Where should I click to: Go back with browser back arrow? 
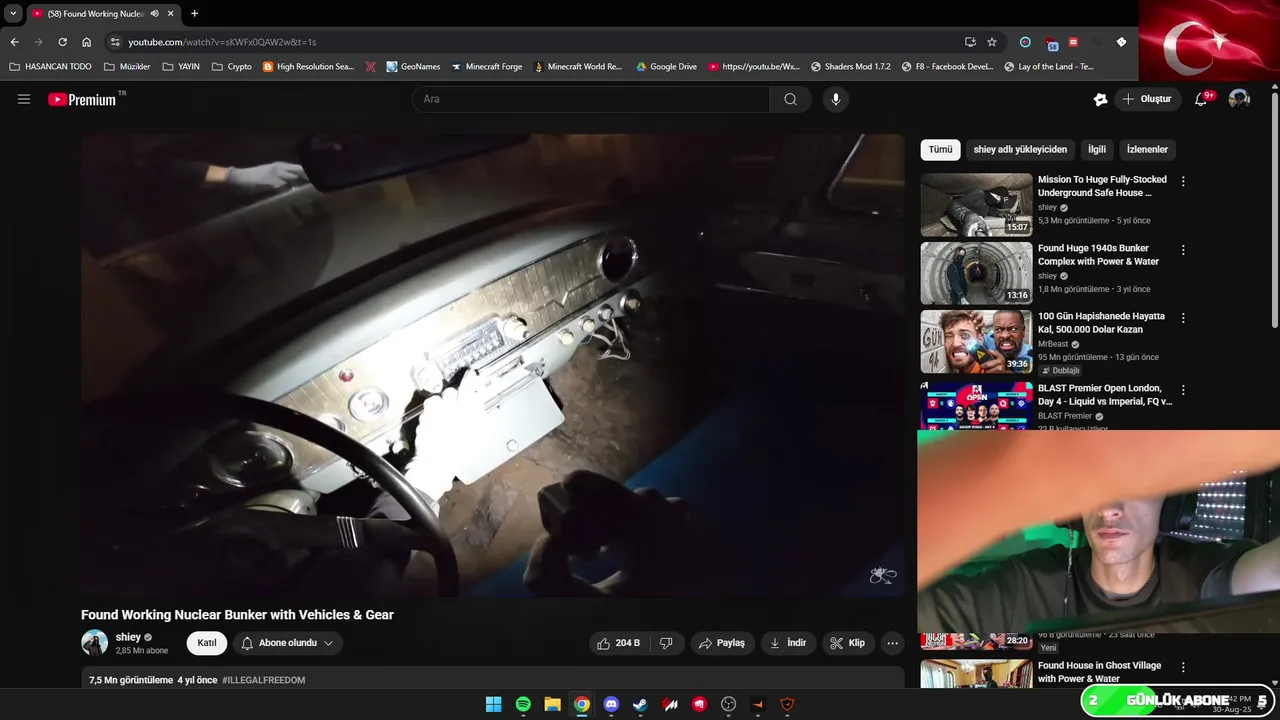tap(14, 42)
